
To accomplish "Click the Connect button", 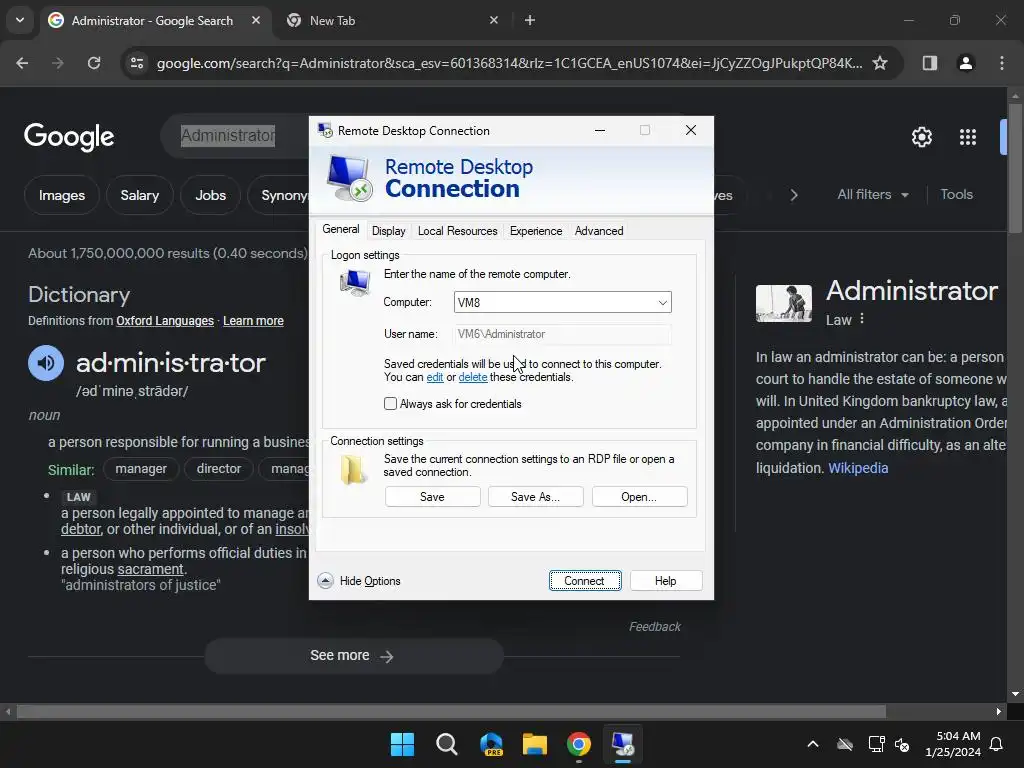I will pyautogui.click(x=584, y=581).
